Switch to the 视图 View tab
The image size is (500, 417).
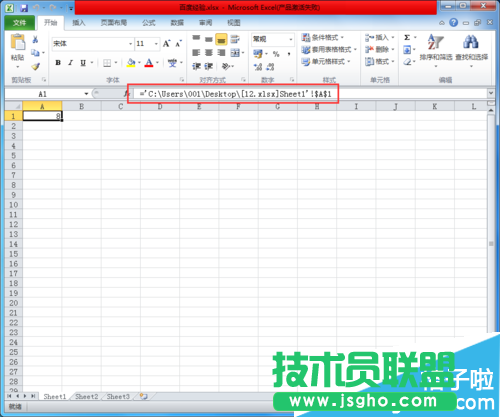pyautogui.click(x=234, y=23)
